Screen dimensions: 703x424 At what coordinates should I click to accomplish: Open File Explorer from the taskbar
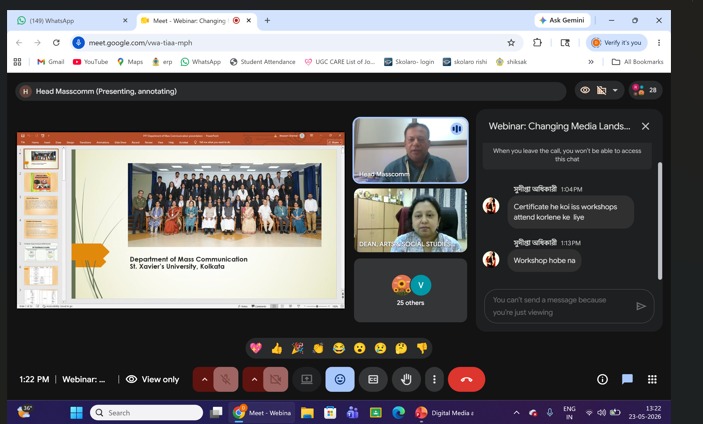(307, 412)
